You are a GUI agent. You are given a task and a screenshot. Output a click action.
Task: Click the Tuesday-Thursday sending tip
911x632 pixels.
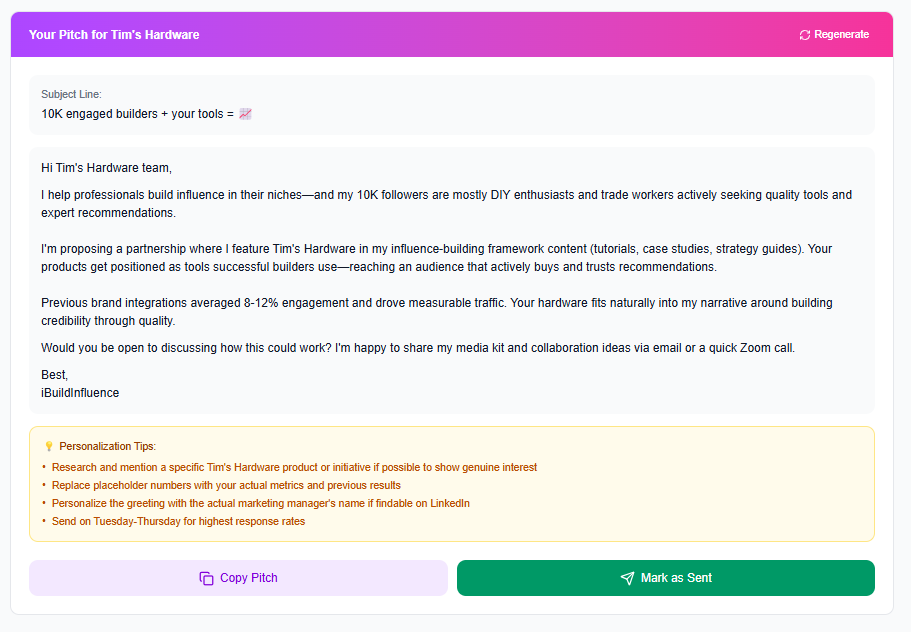coord(178,521)
